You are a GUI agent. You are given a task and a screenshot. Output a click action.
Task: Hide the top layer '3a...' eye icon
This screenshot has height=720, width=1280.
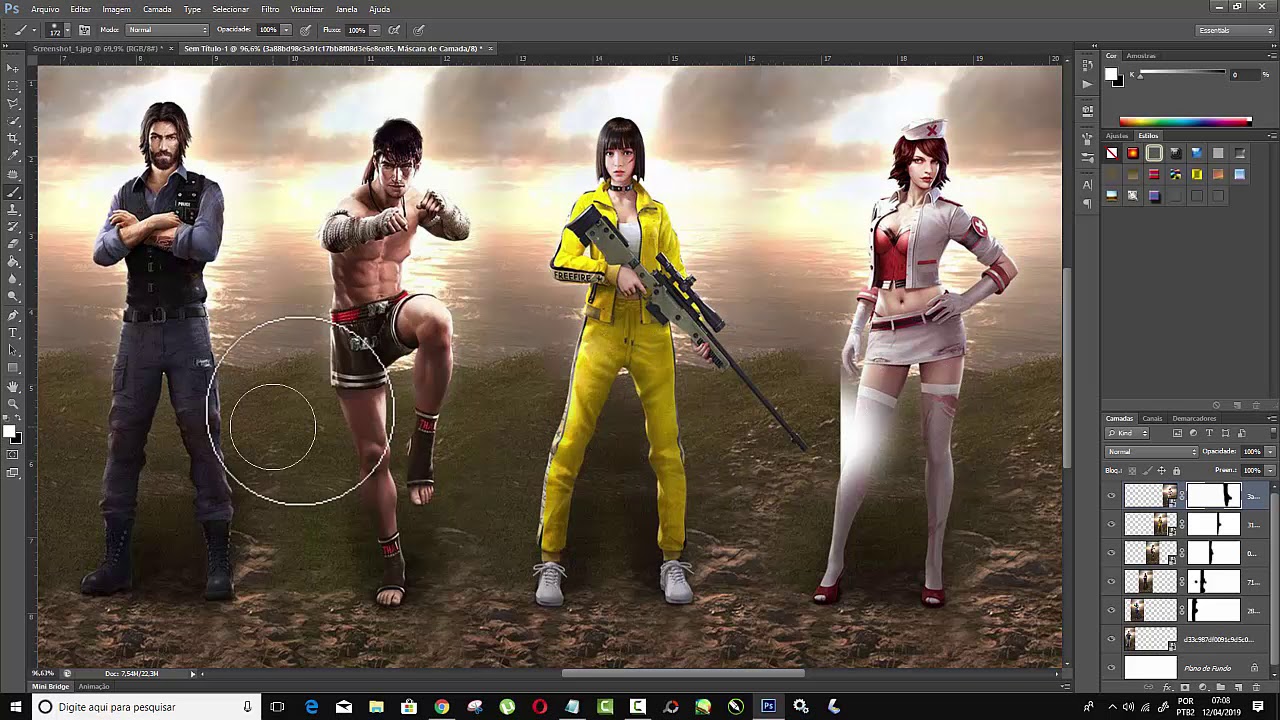1111,496
